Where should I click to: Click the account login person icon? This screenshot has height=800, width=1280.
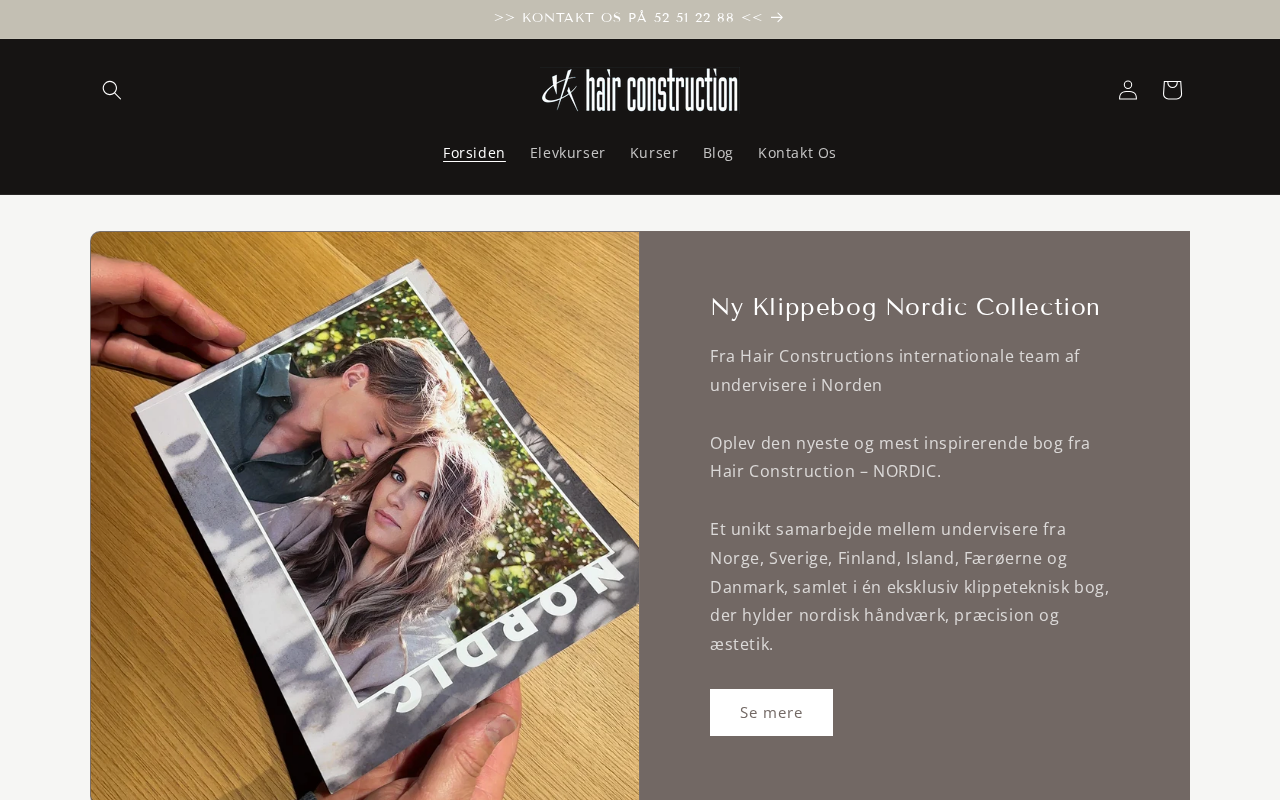pyautogui.click(x=1128, y=90)
